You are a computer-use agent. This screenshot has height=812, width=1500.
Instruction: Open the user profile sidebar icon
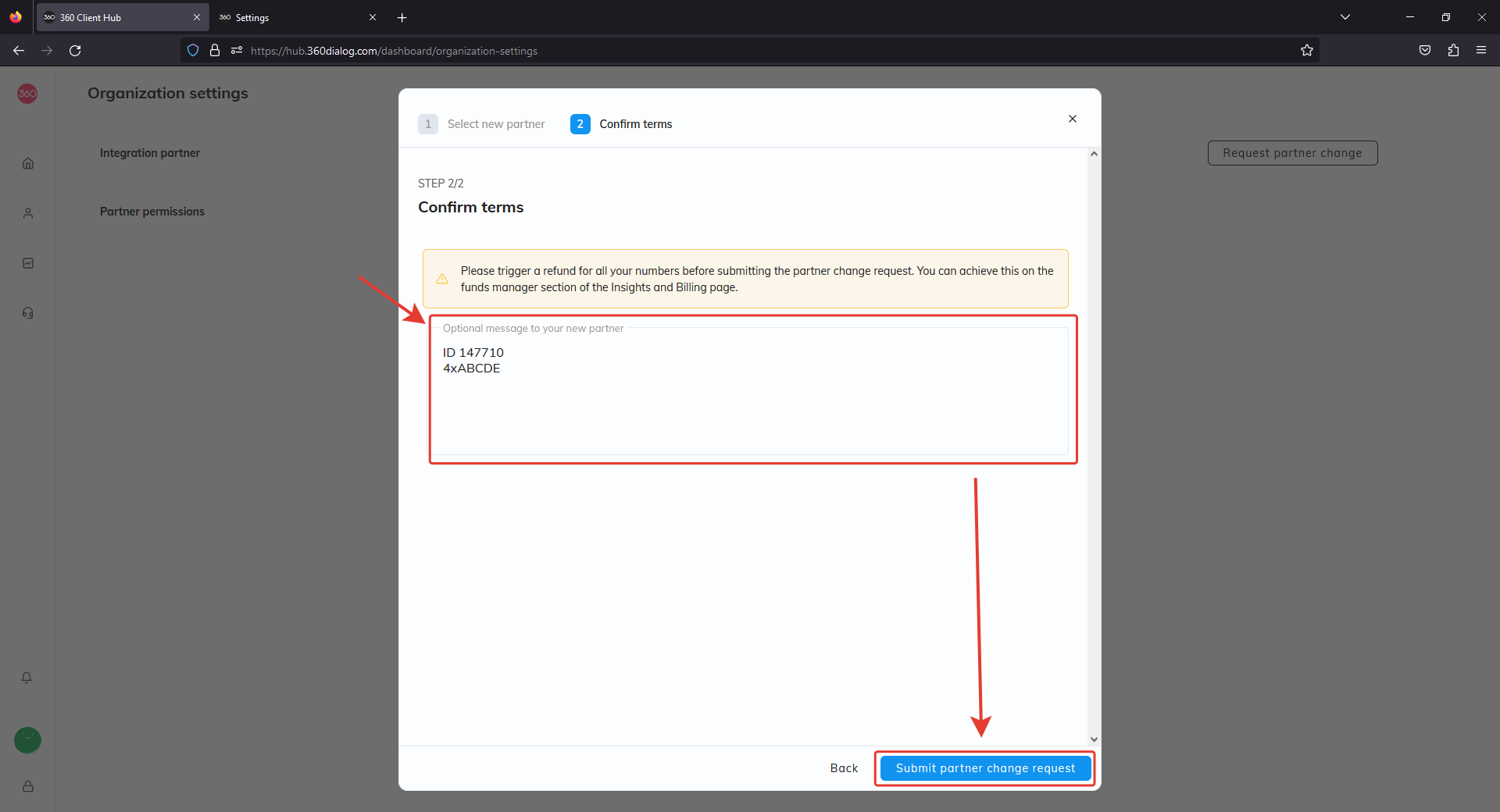28,213
